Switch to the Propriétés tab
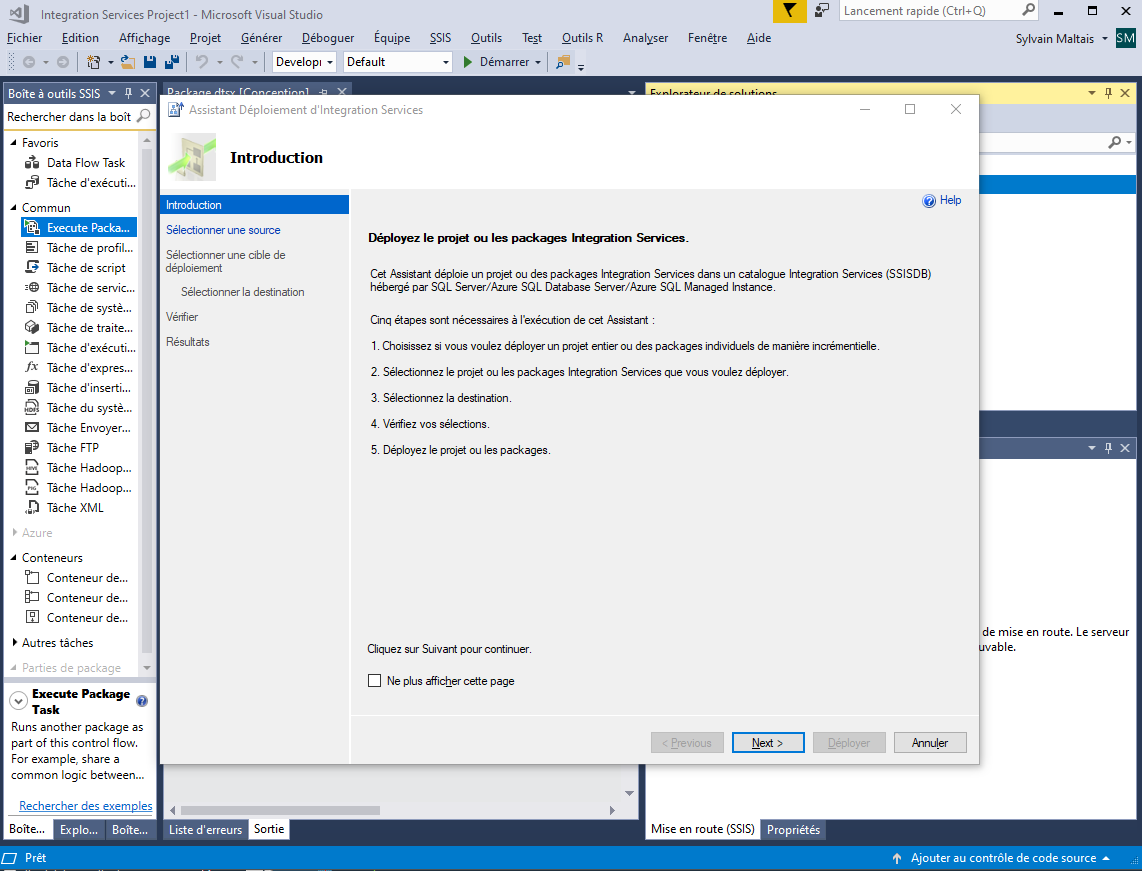This screenshot has width=1142, height=871. [793, 829]
